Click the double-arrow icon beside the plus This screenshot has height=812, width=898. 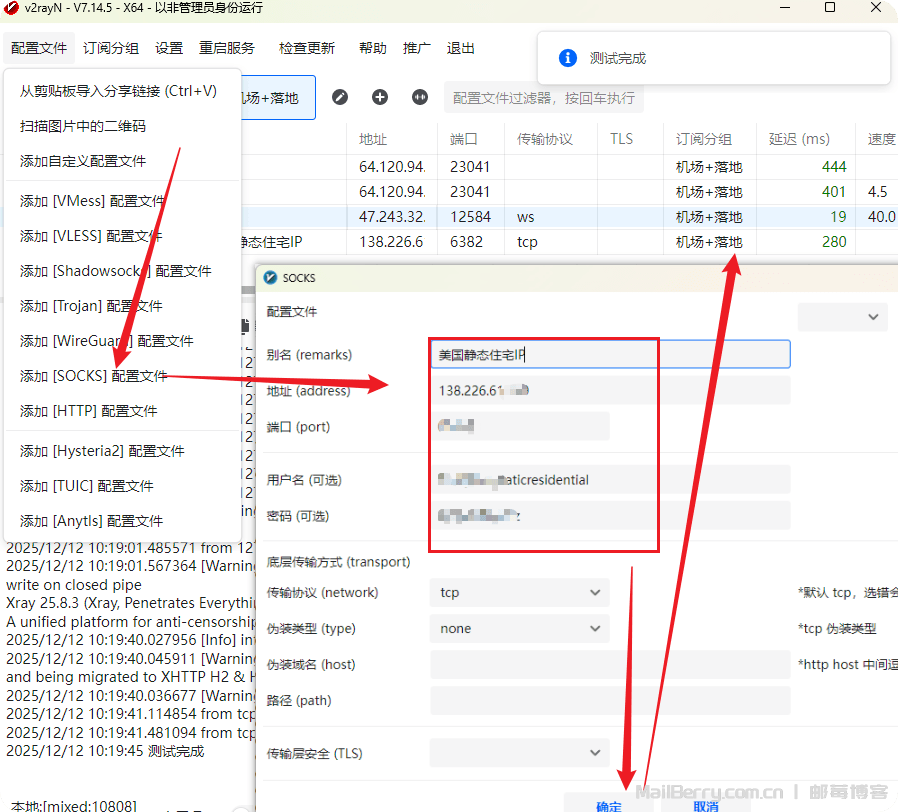[420, 97]
